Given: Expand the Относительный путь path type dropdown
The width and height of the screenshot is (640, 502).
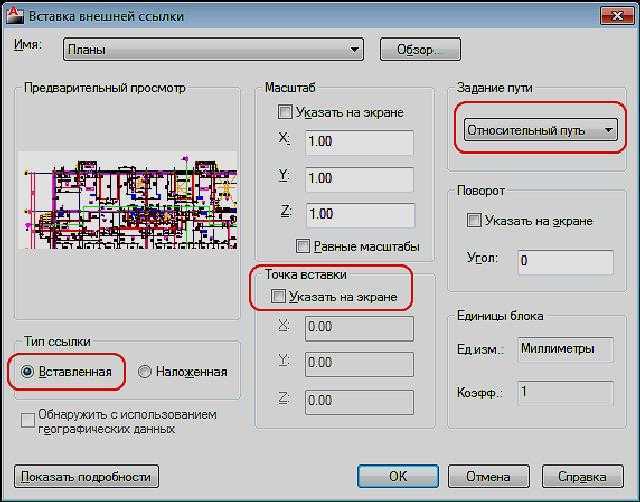Looking at the screenshot, I should (x=540, y=130).
